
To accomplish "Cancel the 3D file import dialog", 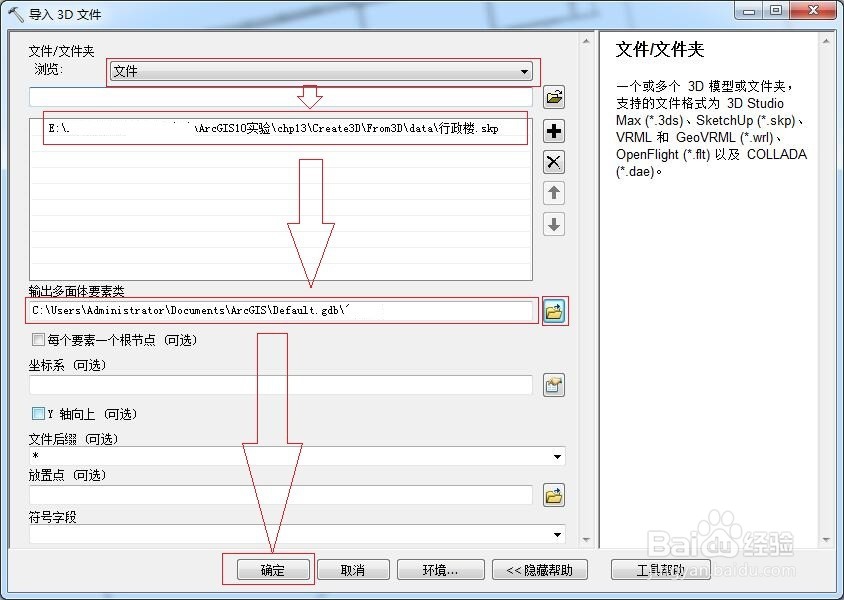I will [x=353, y=568].
